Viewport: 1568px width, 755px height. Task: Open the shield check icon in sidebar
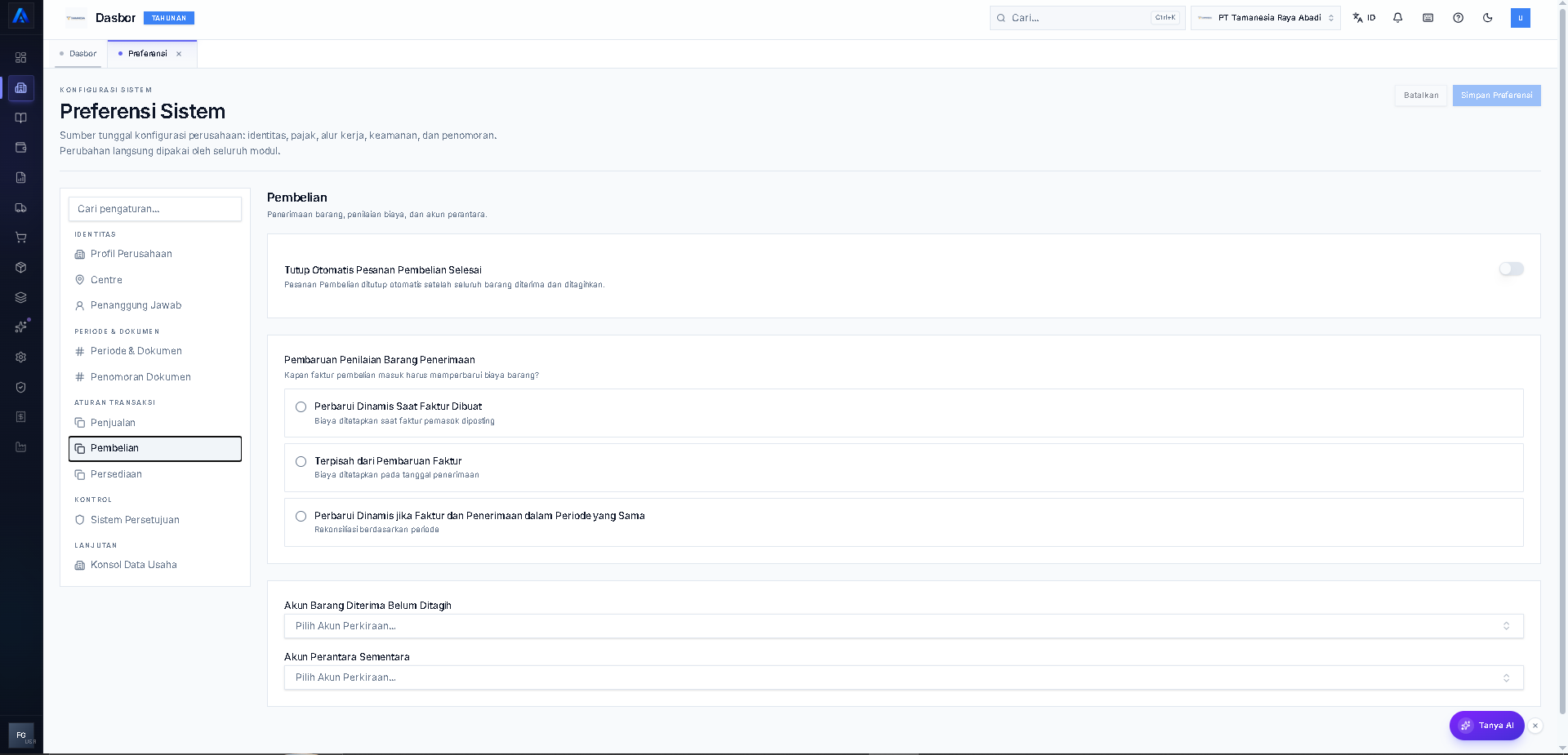[21, 387]
